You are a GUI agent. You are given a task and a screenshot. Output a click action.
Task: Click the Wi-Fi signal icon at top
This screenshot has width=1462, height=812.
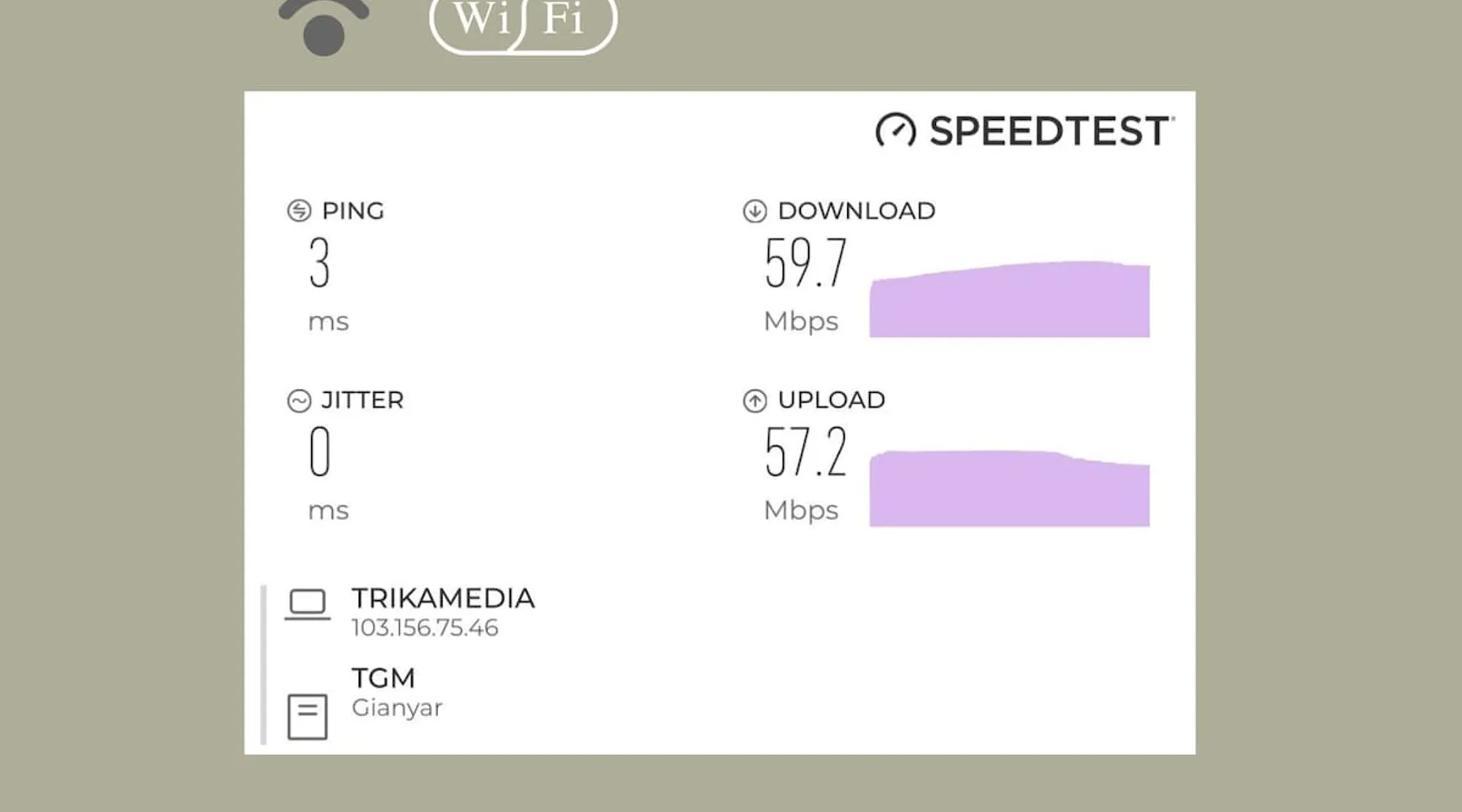[x=323, y=26]
